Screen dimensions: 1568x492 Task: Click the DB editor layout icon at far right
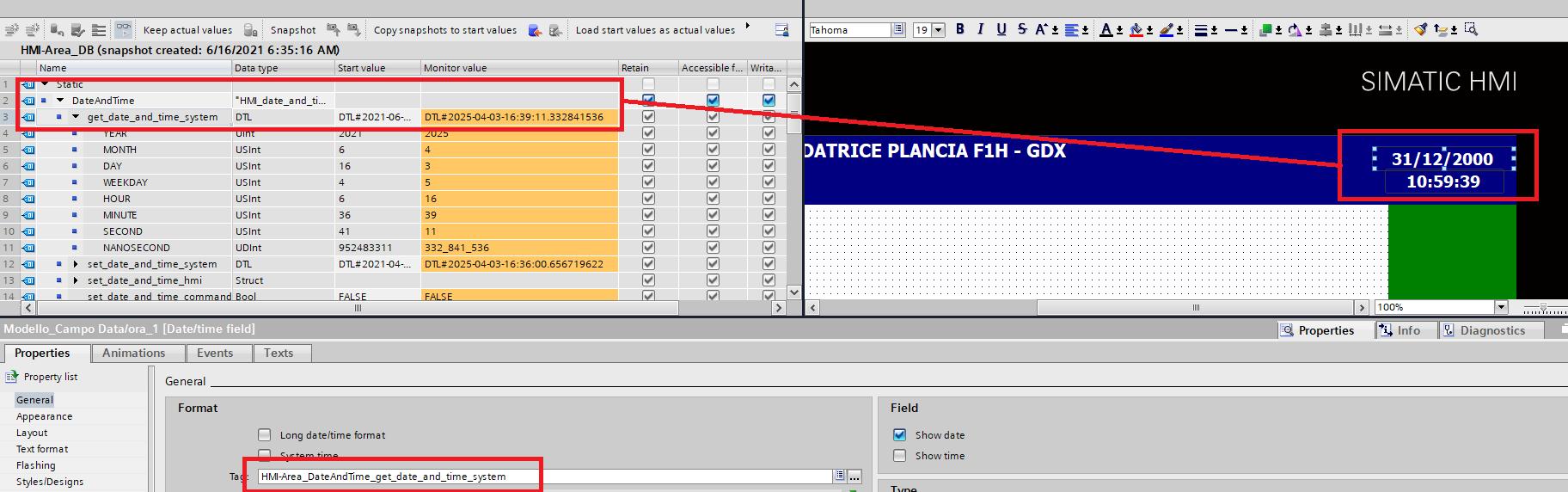tap(781, 30)
